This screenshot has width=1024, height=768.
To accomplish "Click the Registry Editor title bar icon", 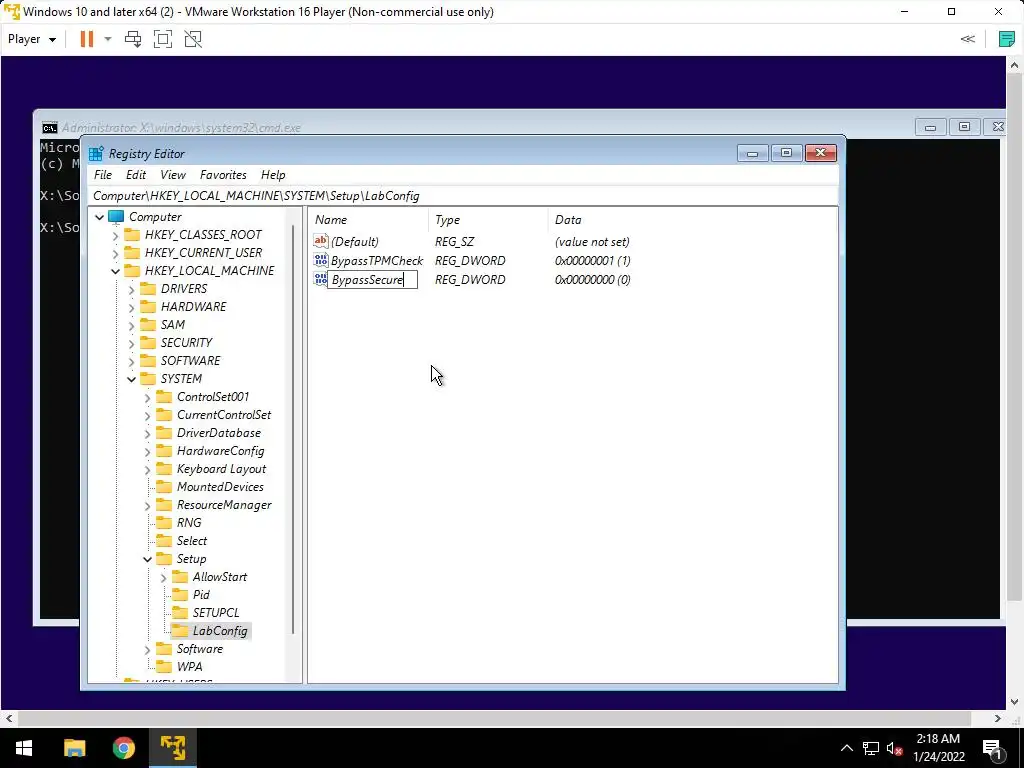I will click(x=96, y=153).
